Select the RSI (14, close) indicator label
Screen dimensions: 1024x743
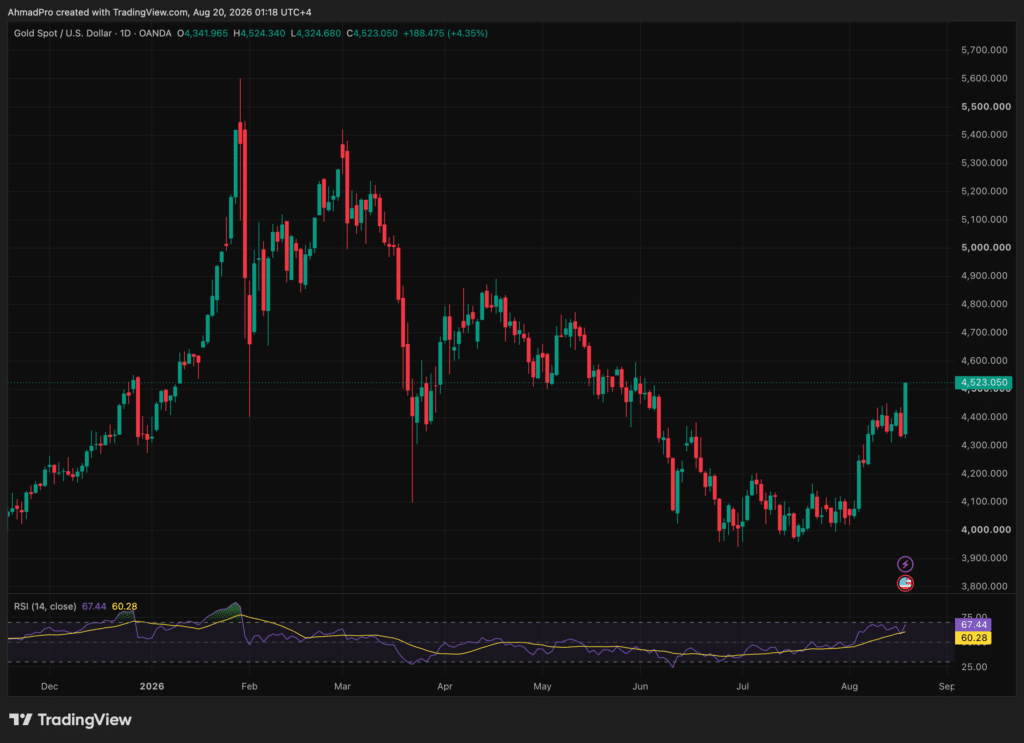45,607
